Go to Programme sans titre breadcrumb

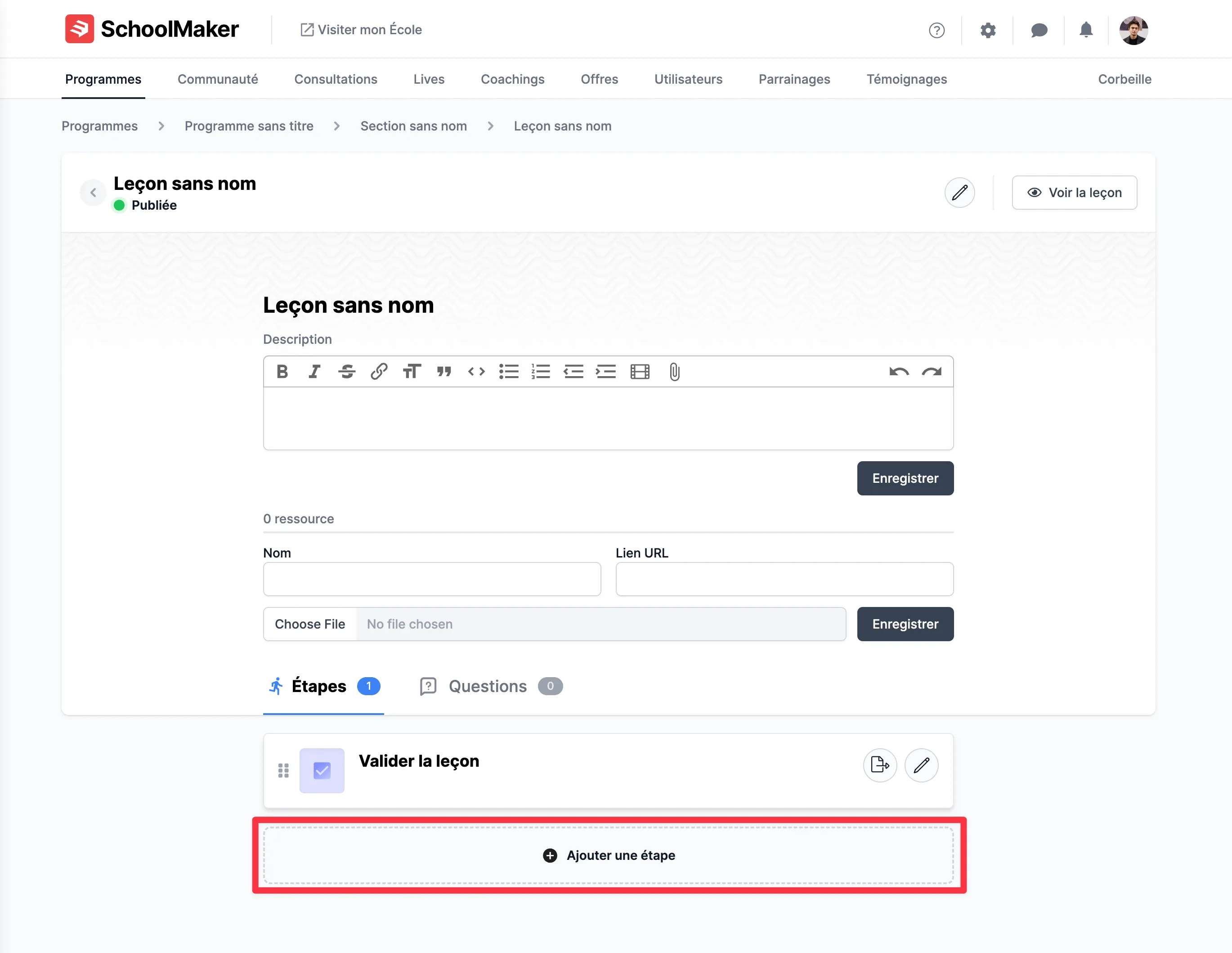click(x=249, y=126)
